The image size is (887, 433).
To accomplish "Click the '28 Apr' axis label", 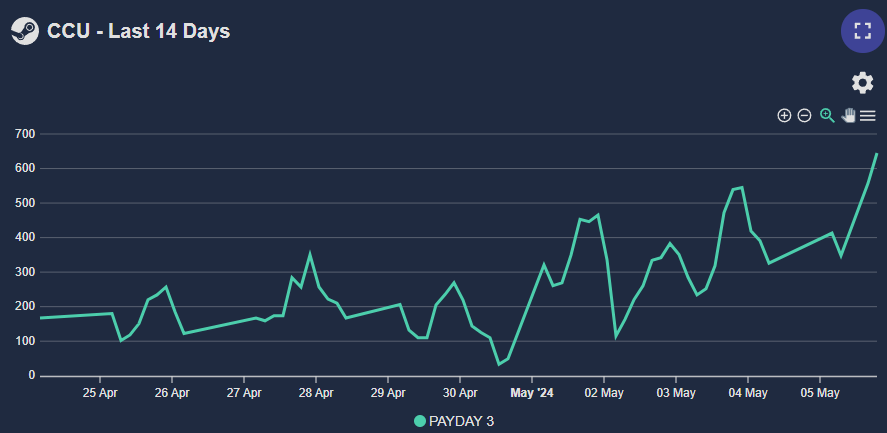I will [316, 392].
